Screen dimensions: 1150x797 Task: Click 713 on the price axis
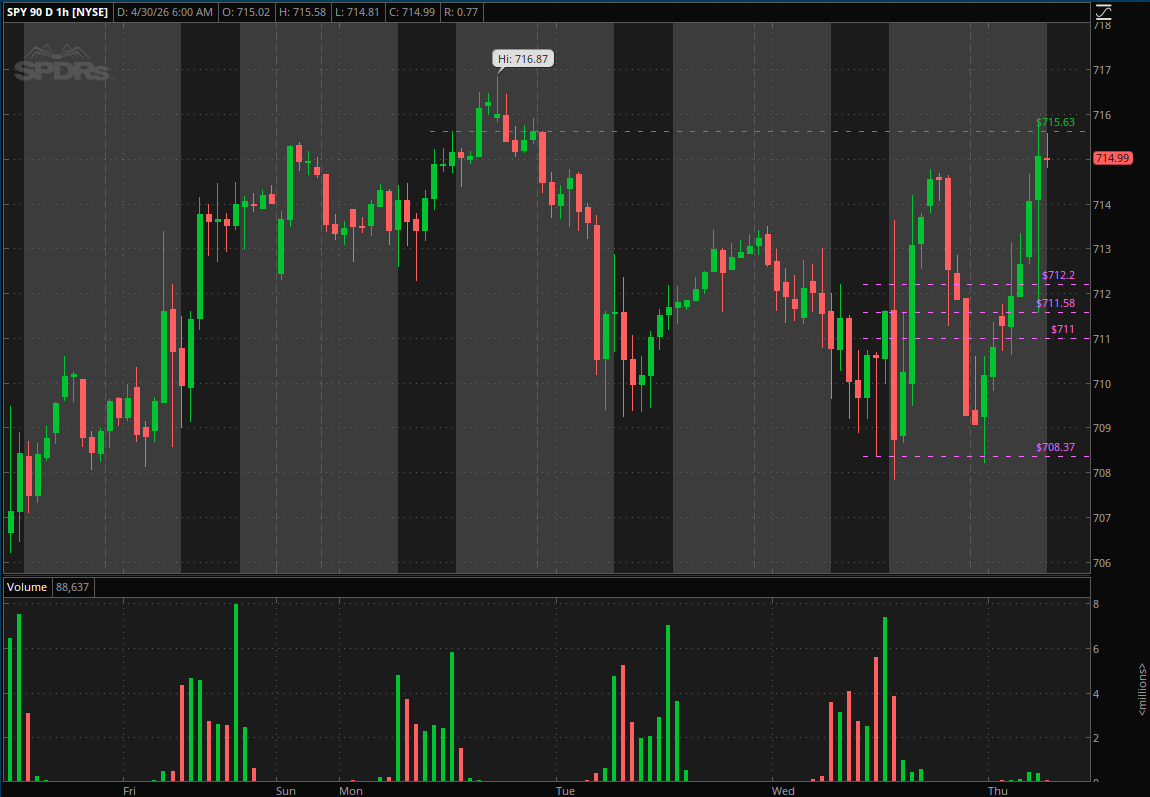1102,249
